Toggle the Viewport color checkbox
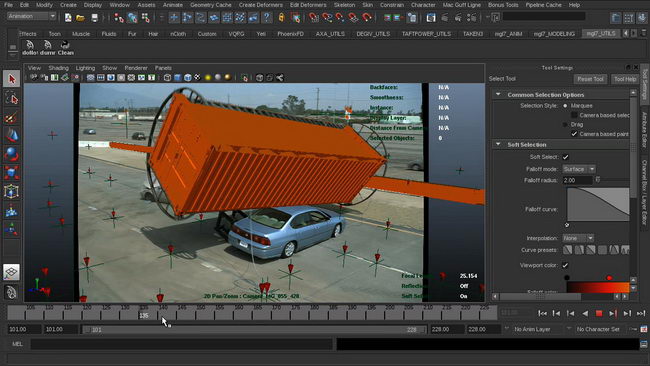 (565, 265)
